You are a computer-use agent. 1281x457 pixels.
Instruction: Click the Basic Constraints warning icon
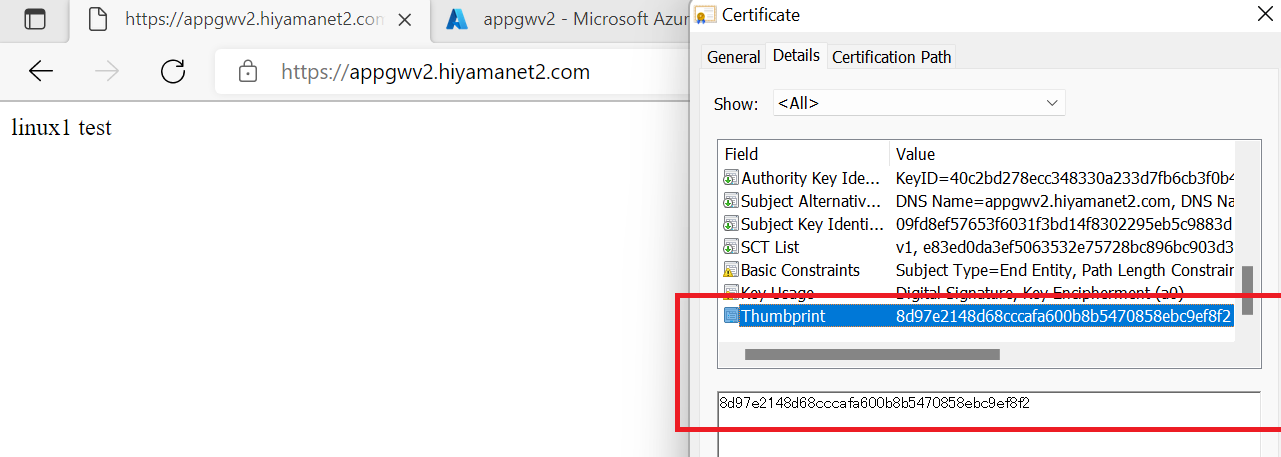click(x=731, y=270)
